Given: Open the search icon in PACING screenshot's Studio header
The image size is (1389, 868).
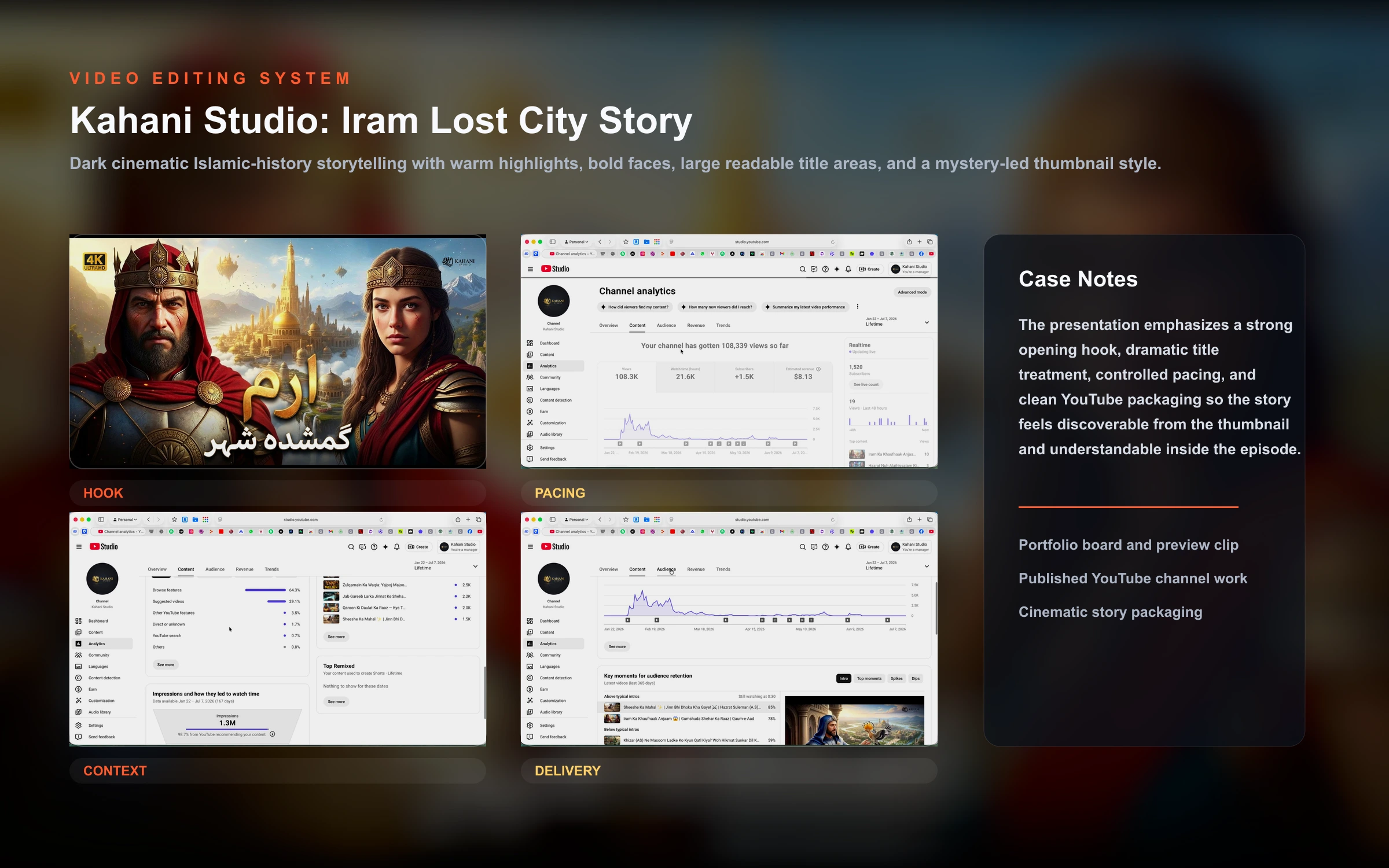Looking at the screenshot, I should (x=802, y=269).
